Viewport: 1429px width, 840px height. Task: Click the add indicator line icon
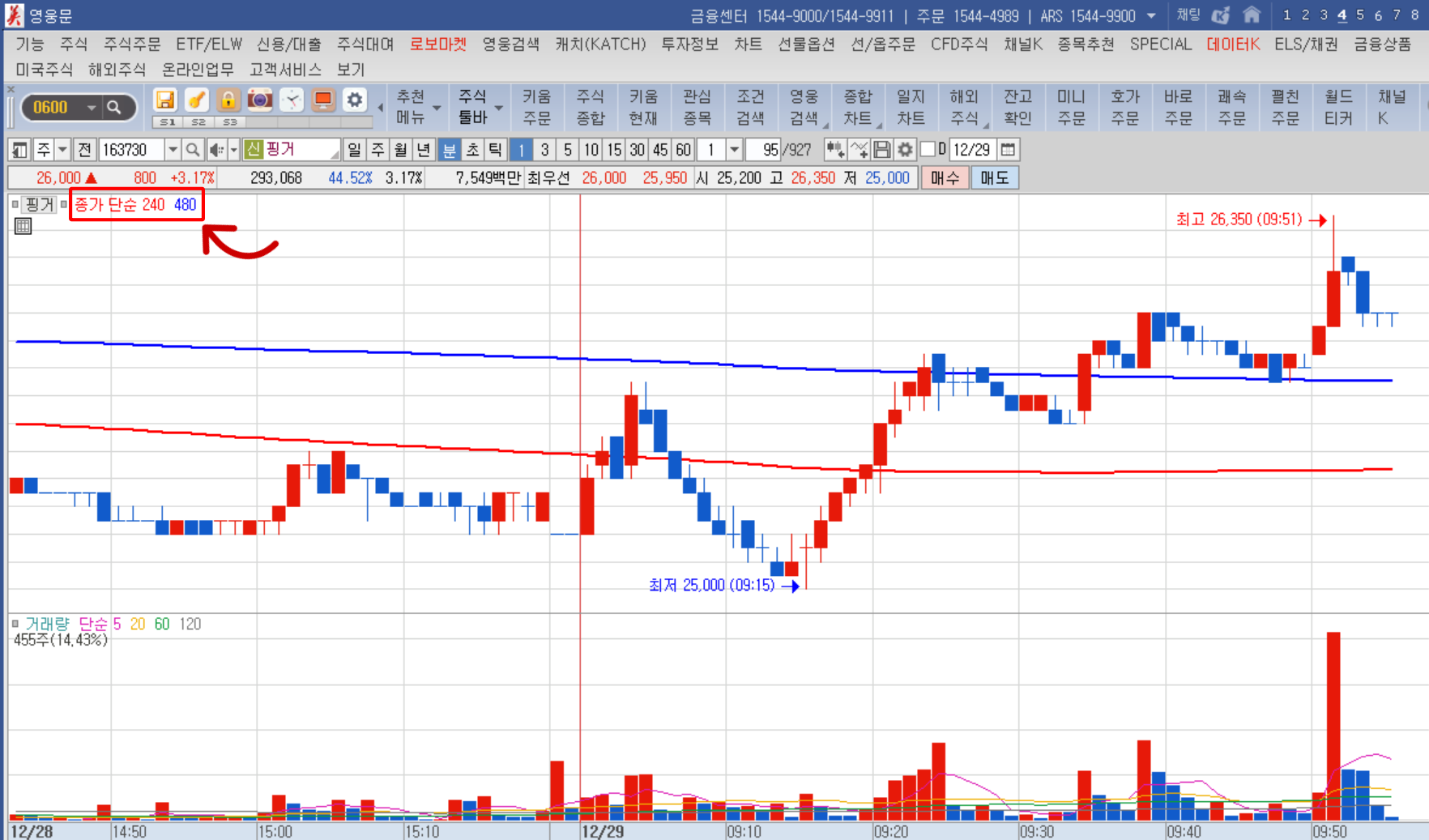[x=859, y=150]
